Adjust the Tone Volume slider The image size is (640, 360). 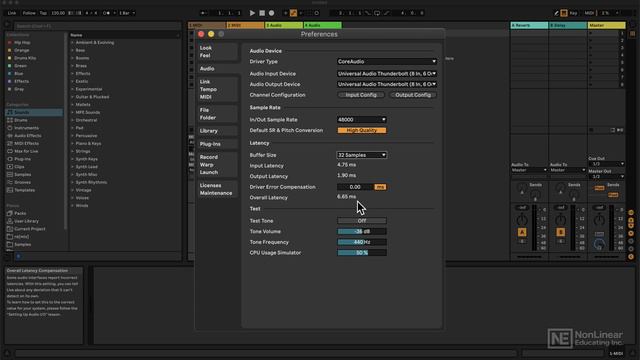point(362,231)
